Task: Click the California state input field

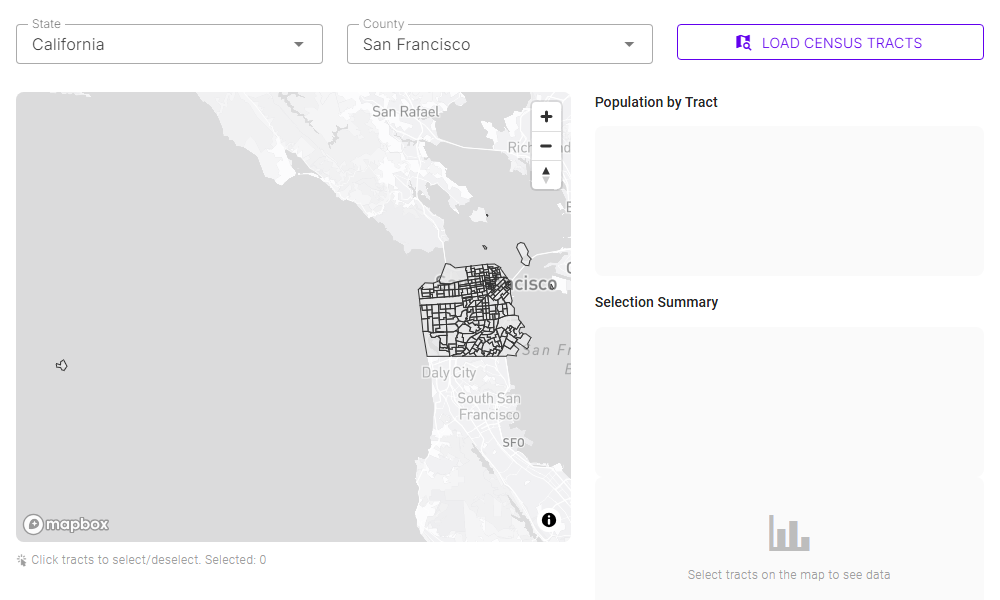Action: 150,44
